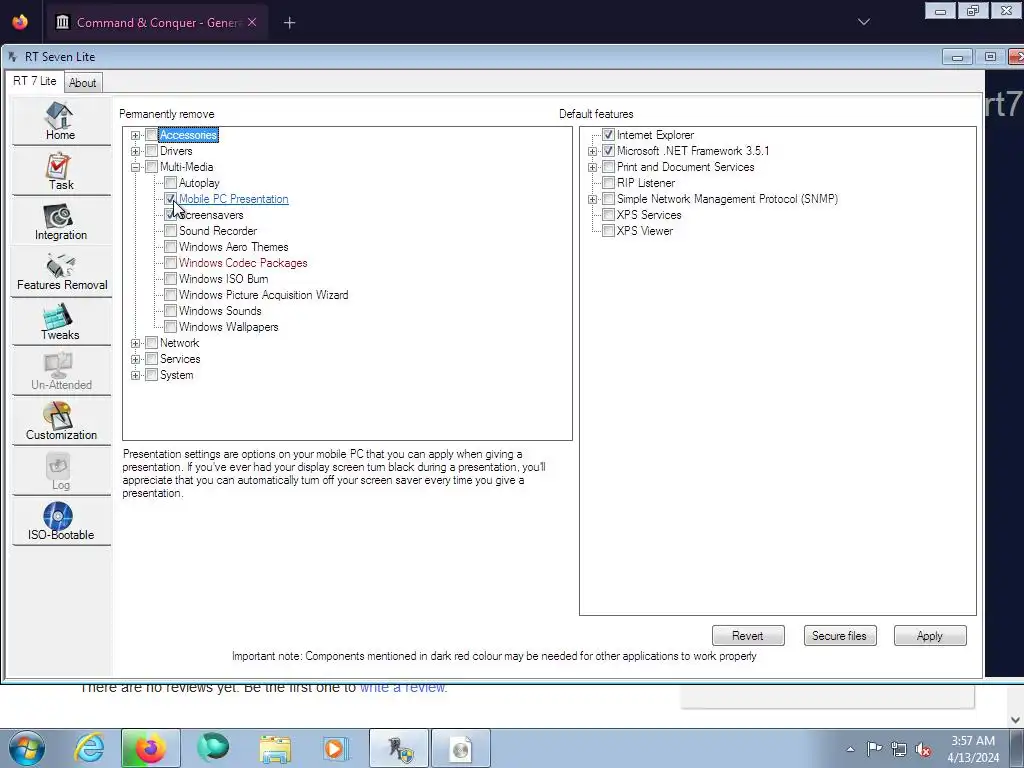Open the Task section icon
The height and width of the screenshot is (768, 1024).
pyautogui.click(x=60, y=170)
